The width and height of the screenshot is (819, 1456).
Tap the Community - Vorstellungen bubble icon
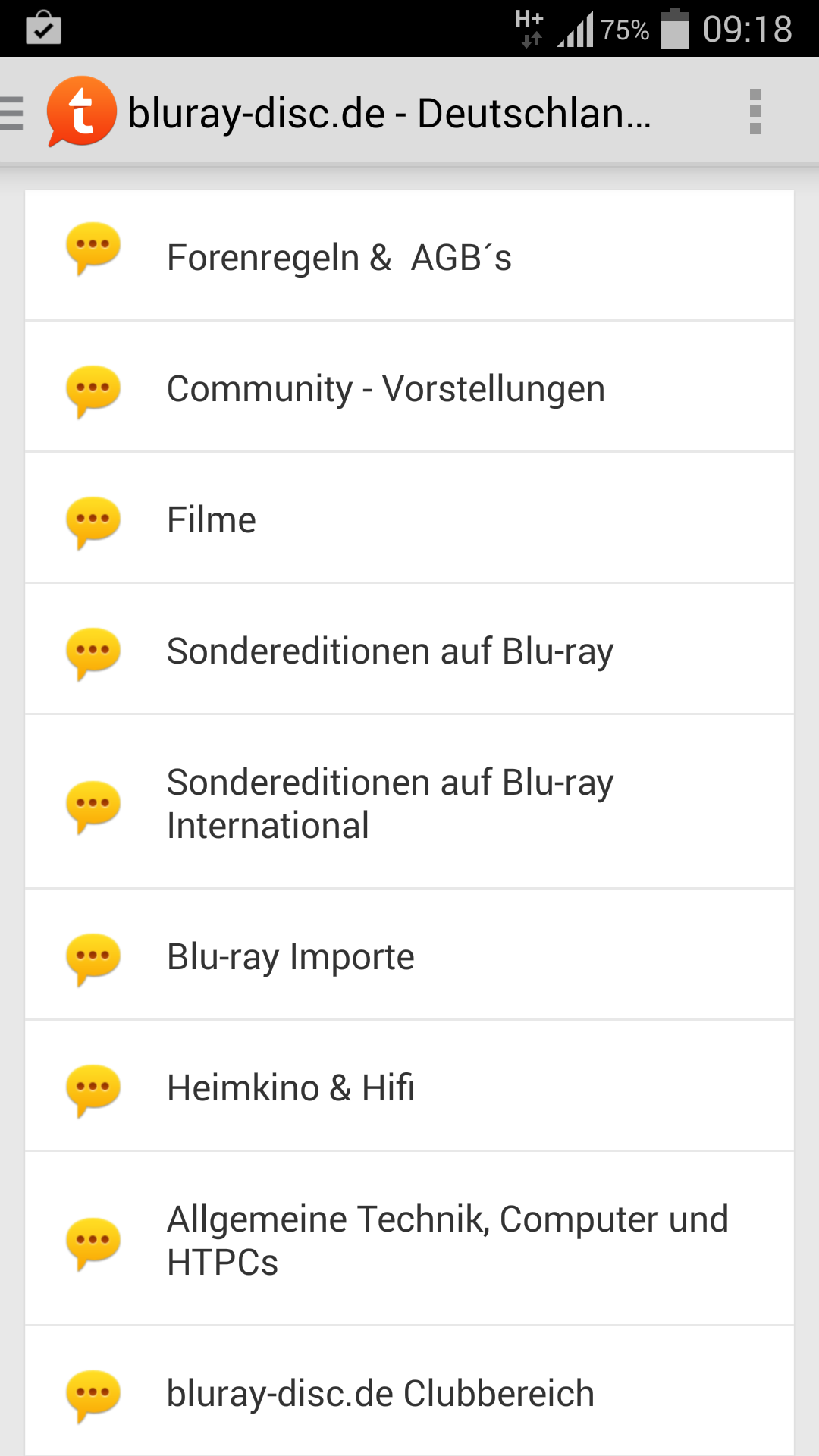tap(93, 390)
